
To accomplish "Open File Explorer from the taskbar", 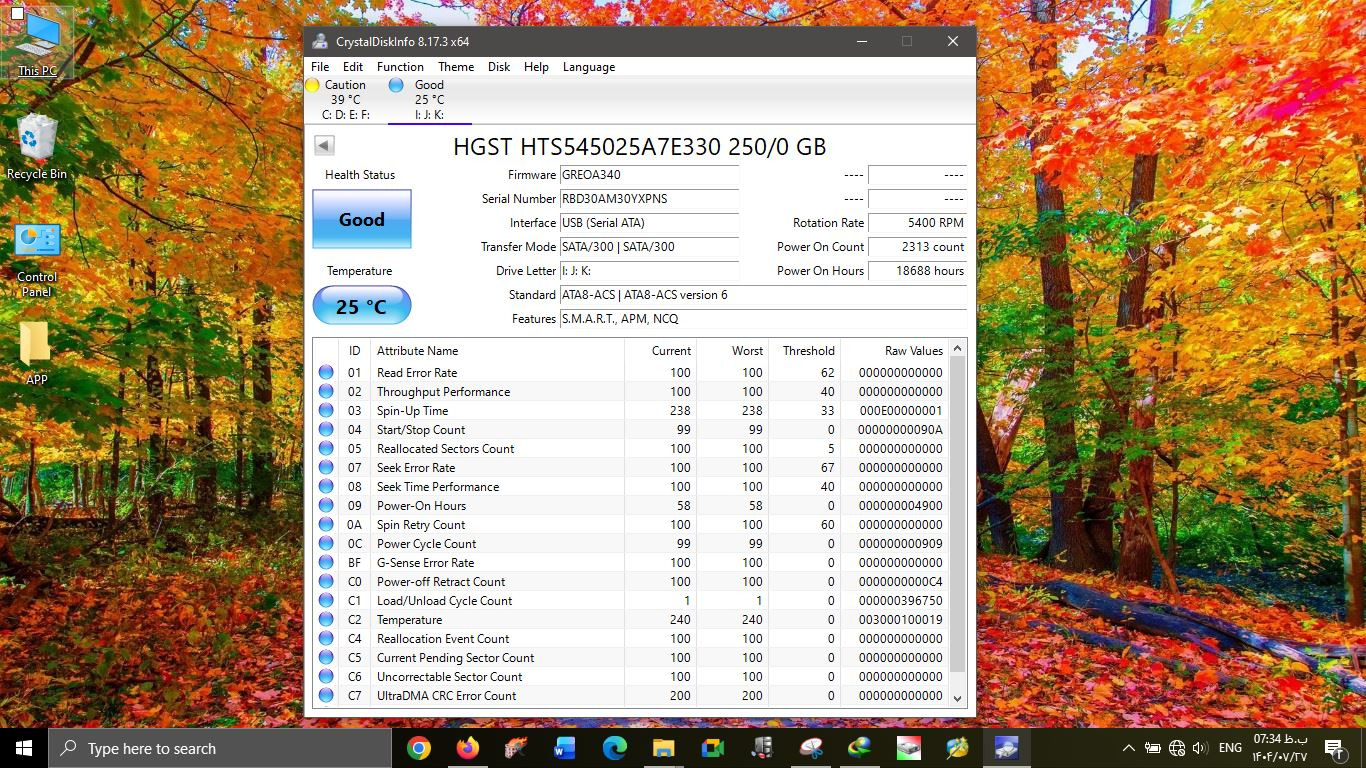I will [663, 748].
